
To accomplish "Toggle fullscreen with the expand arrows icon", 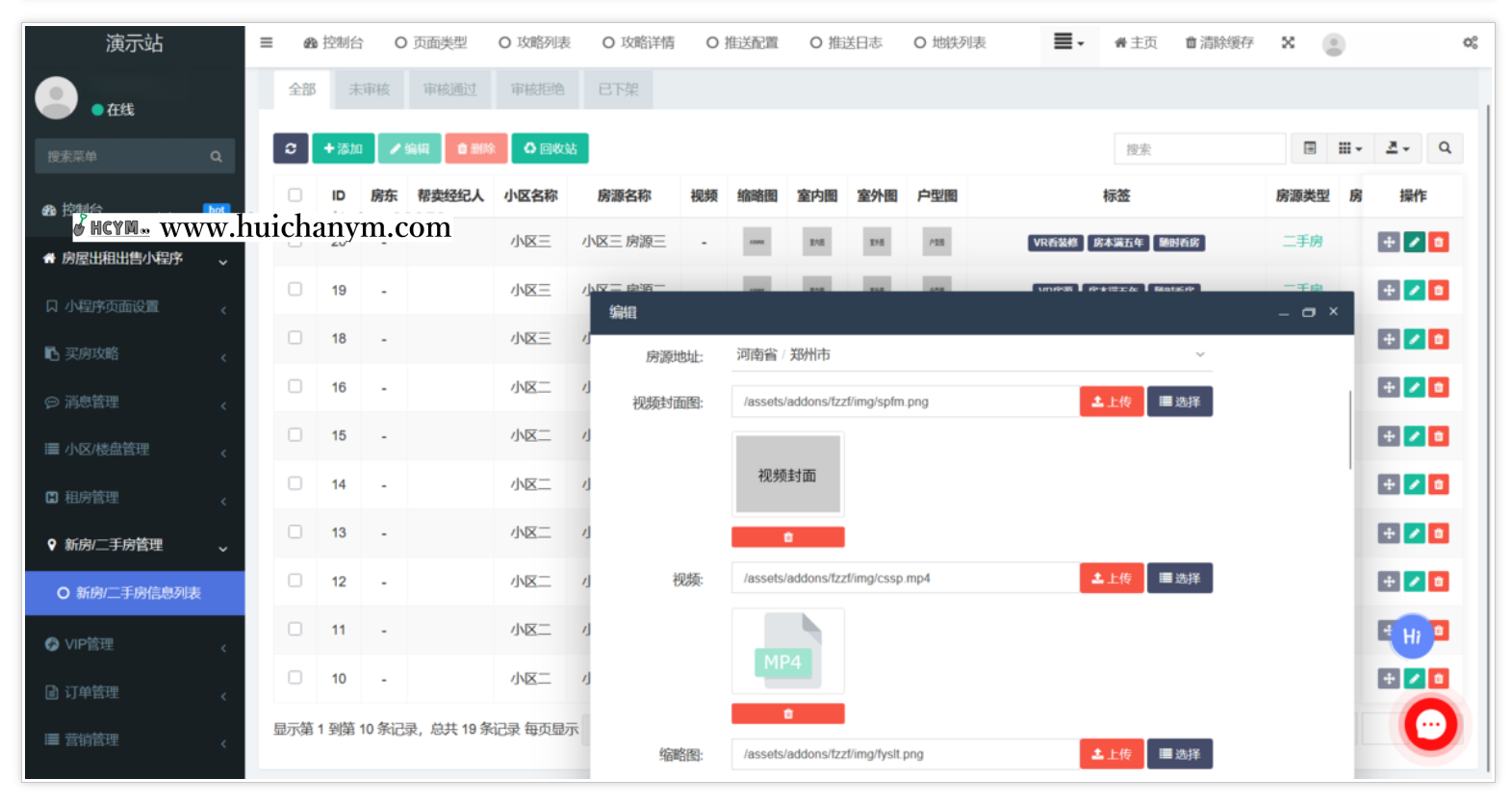I will point(1288,42).
